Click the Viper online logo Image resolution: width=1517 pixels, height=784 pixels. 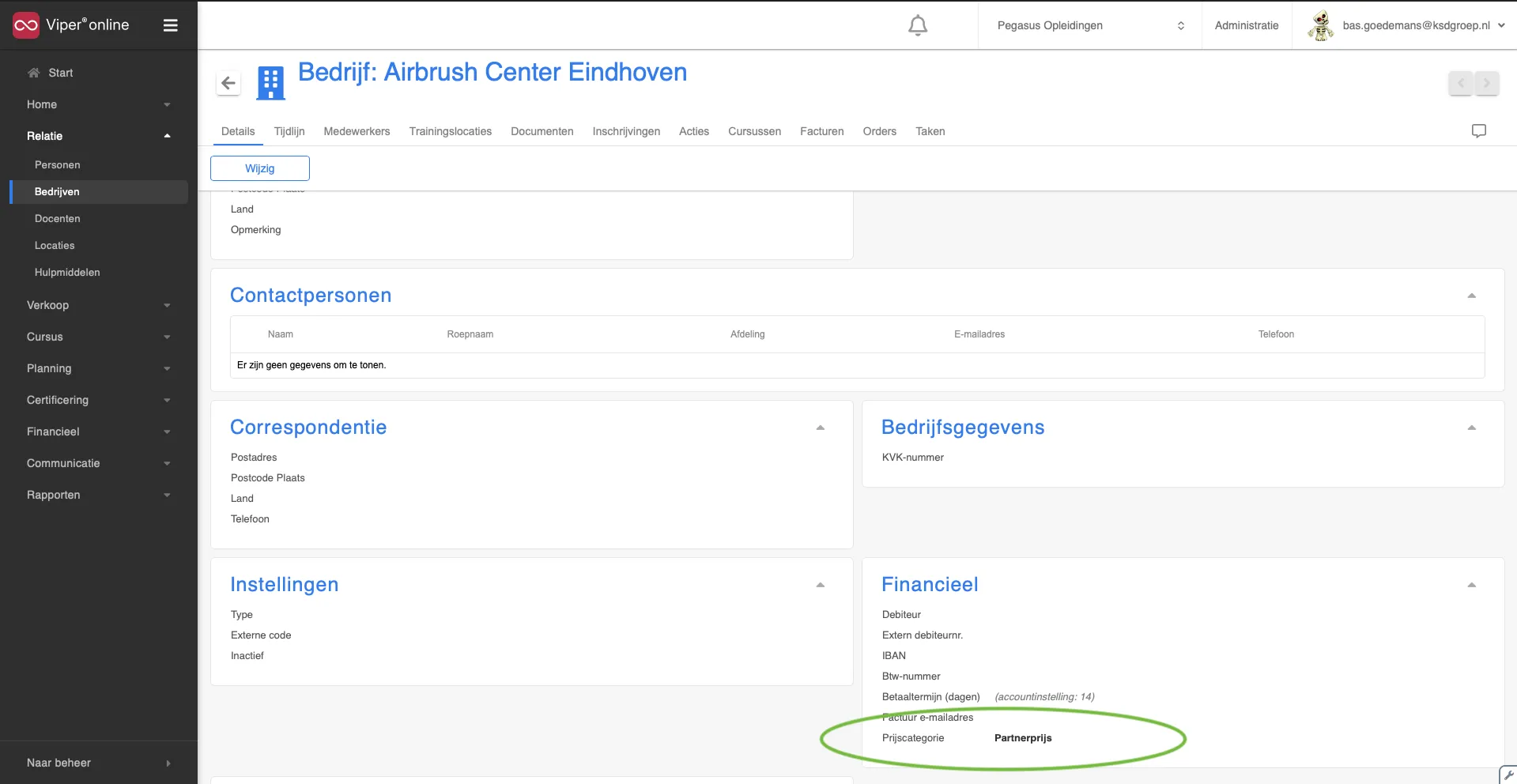(x=71, y=25)
